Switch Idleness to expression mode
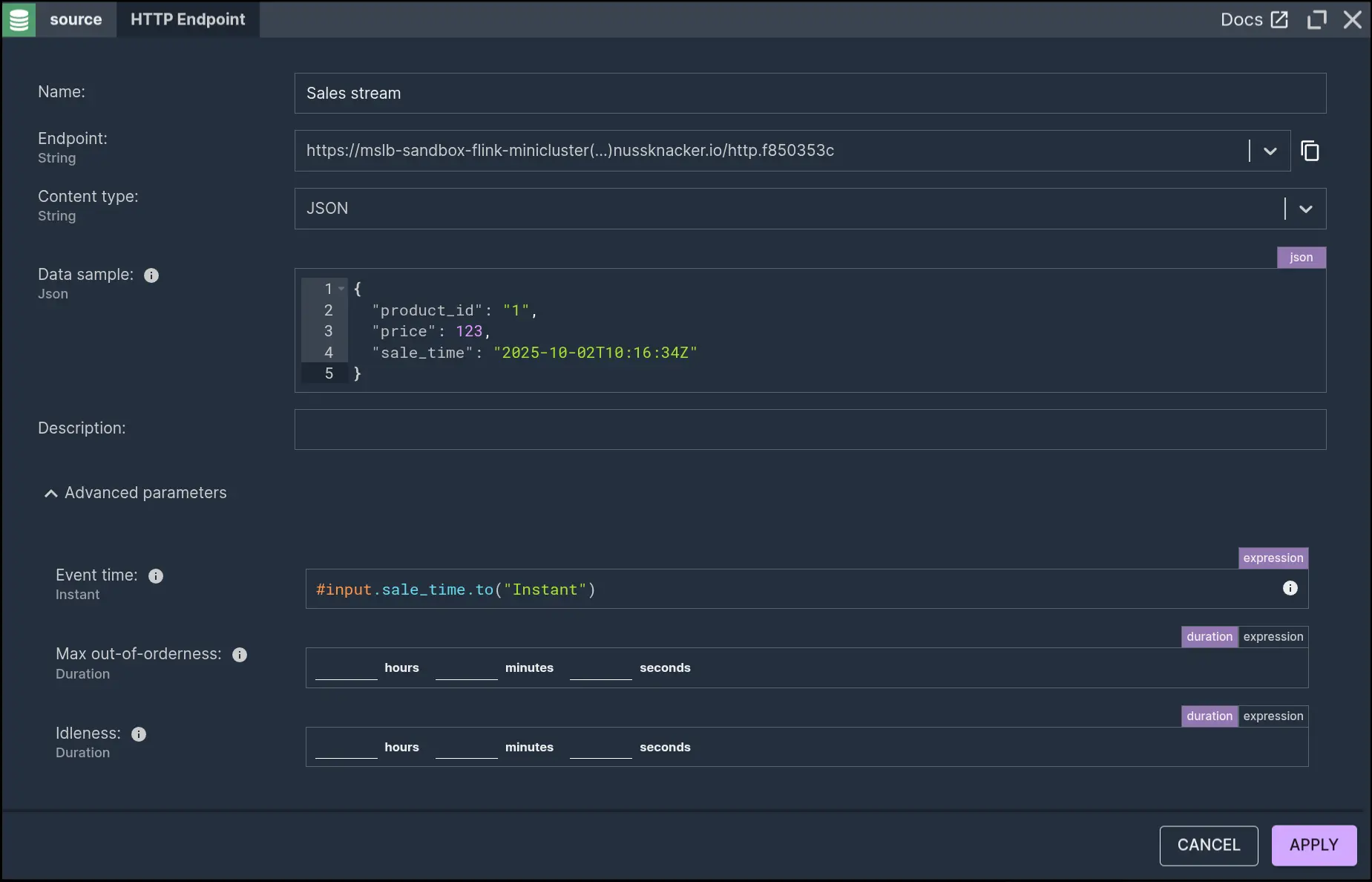 tap(1273, 716)
